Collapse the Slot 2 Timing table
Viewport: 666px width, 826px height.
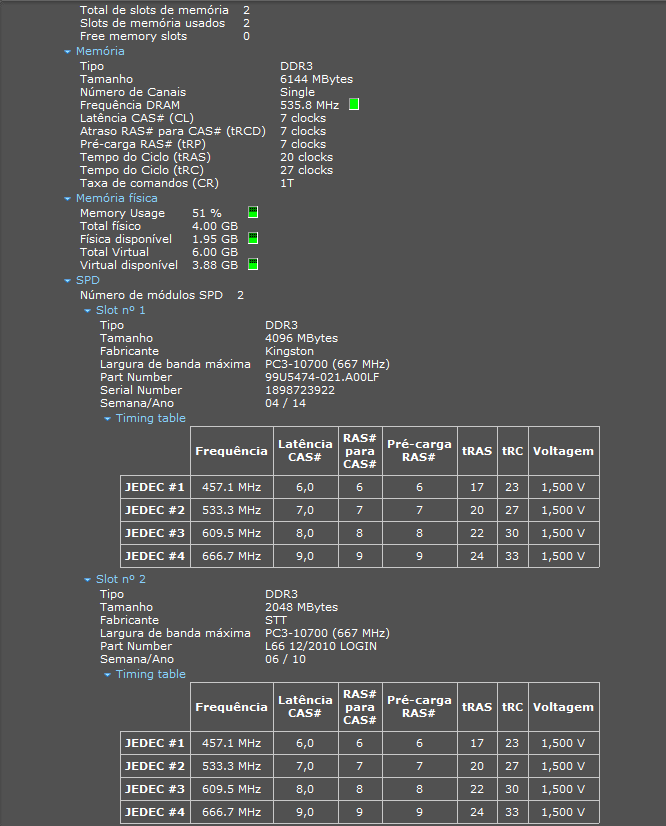click(x=107, y=675)
